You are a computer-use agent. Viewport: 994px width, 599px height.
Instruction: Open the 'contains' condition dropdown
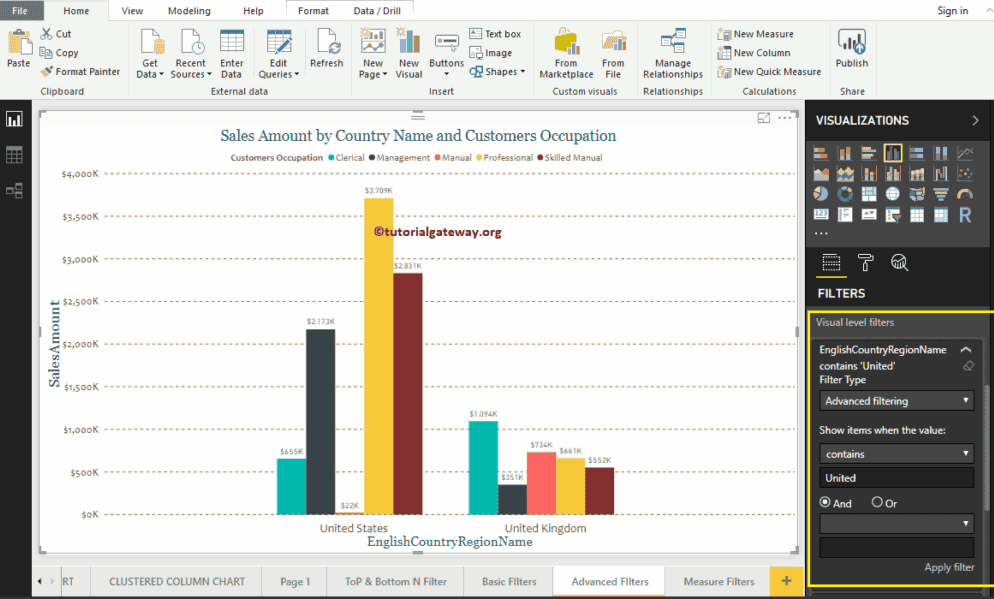point(896,454)
